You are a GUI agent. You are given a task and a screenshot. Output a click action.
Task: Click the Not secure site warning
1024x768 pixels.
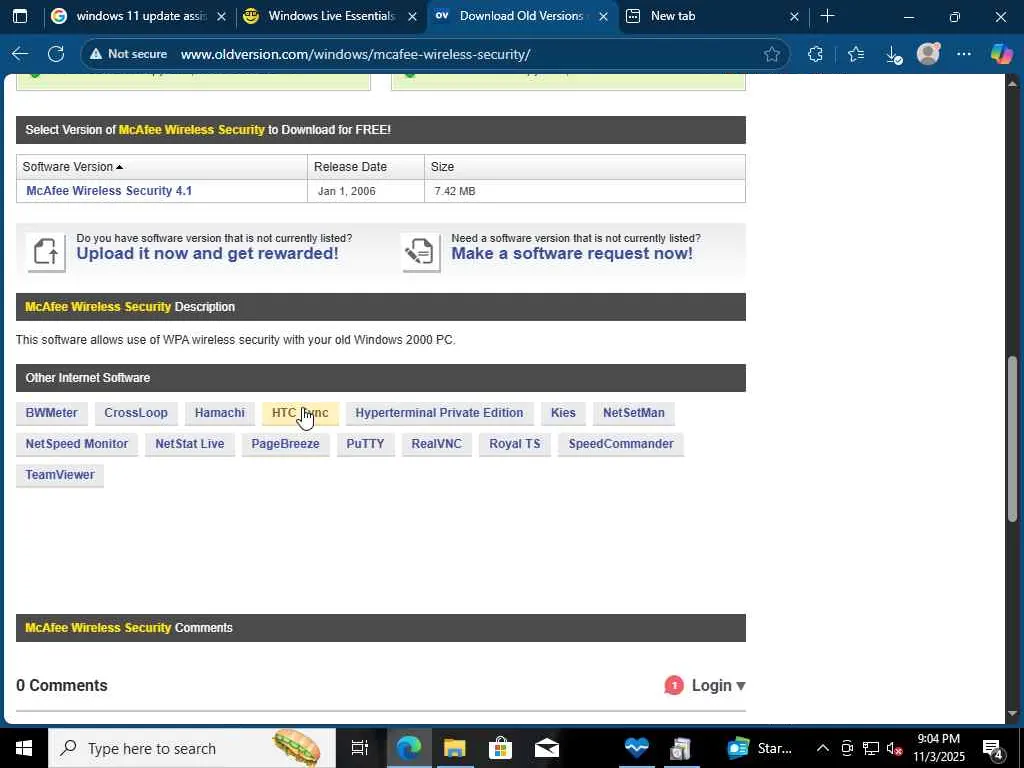point(129,54)
